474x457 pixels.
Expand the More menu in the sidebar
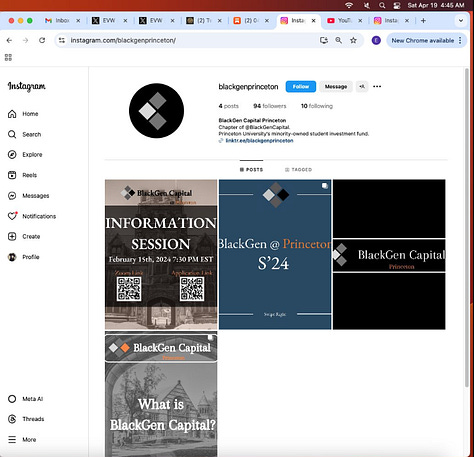pyautogui.click(x=22, y=440)
